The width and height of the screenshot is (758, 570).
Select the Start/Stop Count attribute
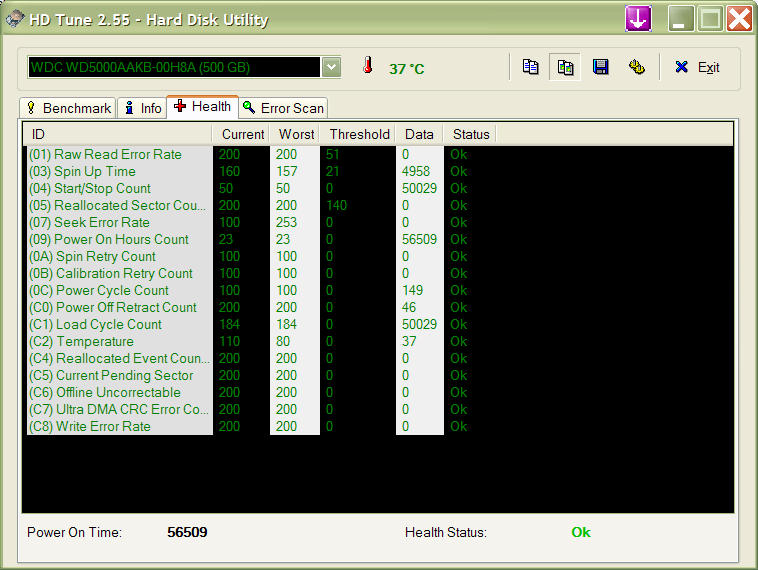(x=89, y=188)
